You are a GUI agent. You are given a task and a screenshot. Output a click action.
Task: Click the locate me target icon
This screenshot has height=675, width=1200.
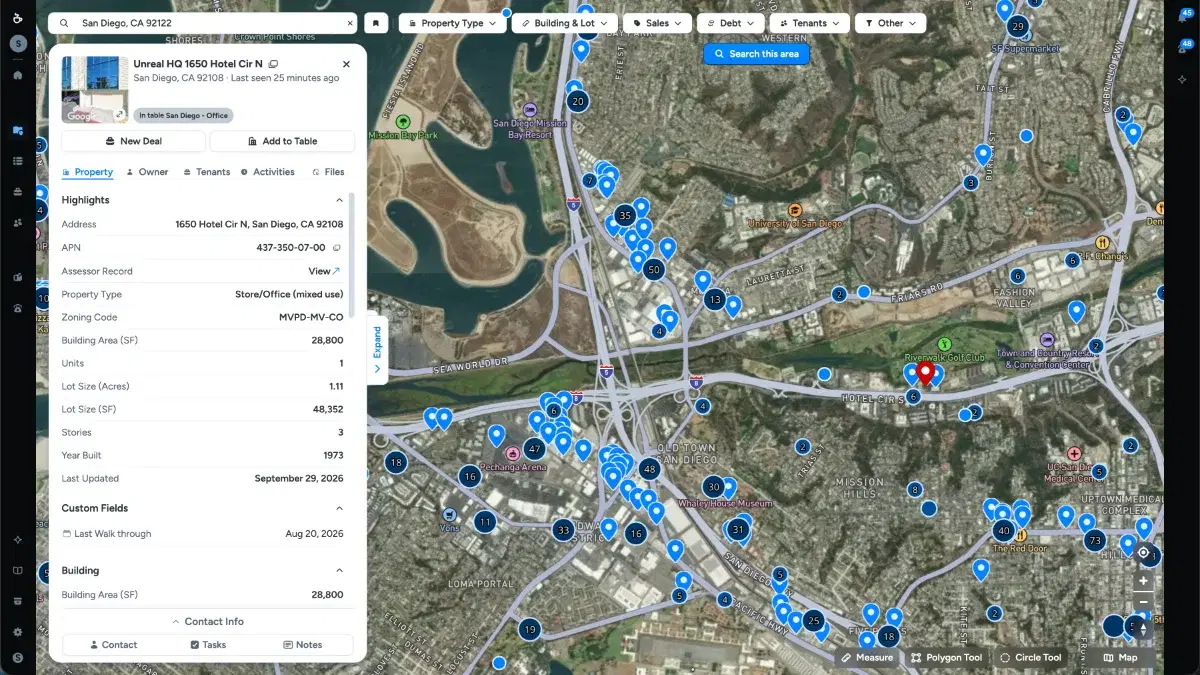1144,553
